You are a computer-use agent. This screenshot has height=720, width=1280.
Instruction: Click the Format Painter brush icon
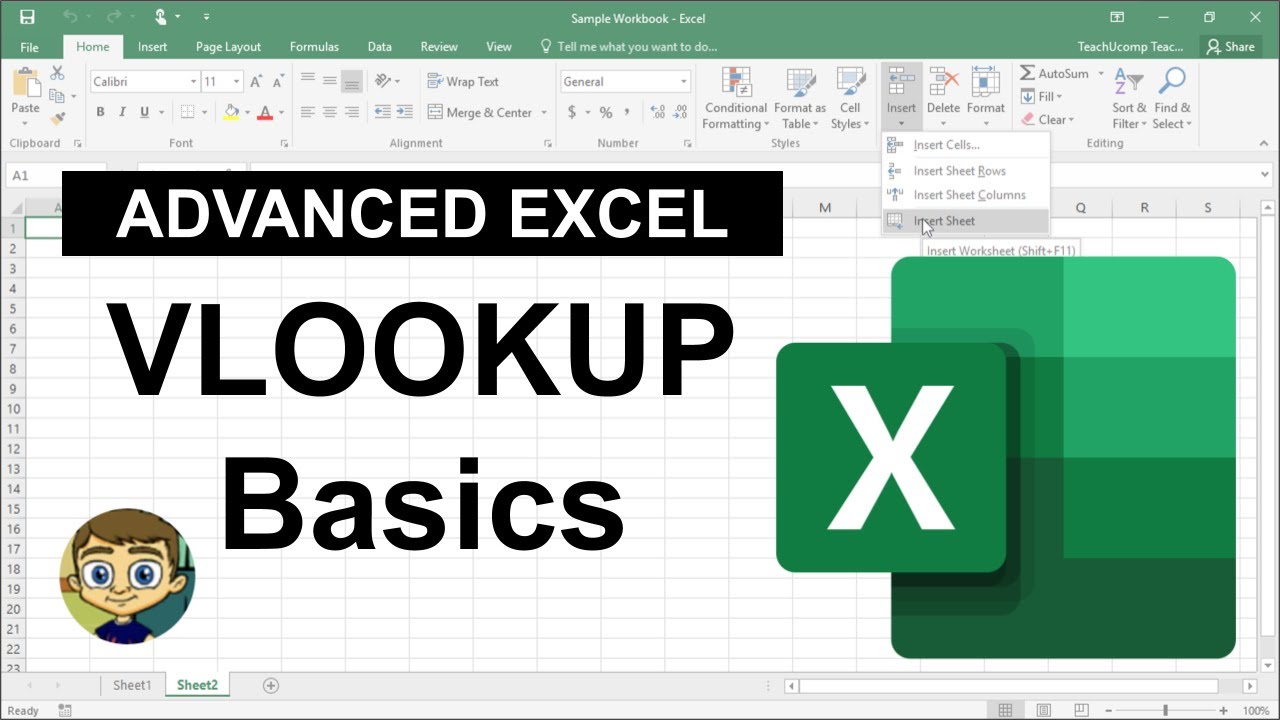point(57,118)
